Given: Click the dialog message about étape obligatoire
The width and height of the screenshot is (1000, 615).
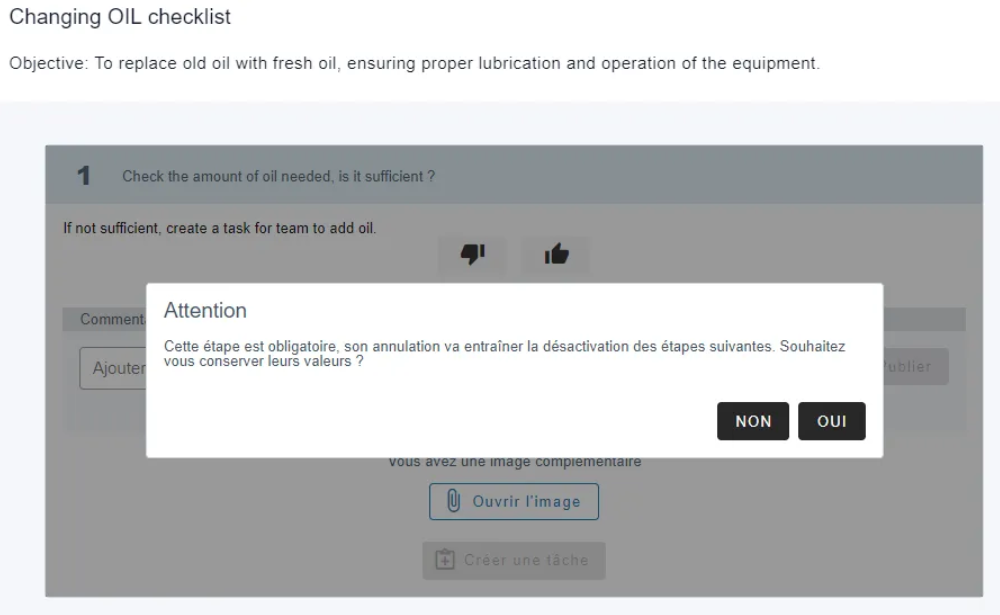Looking at the screenshot, I should pos(504,353).
